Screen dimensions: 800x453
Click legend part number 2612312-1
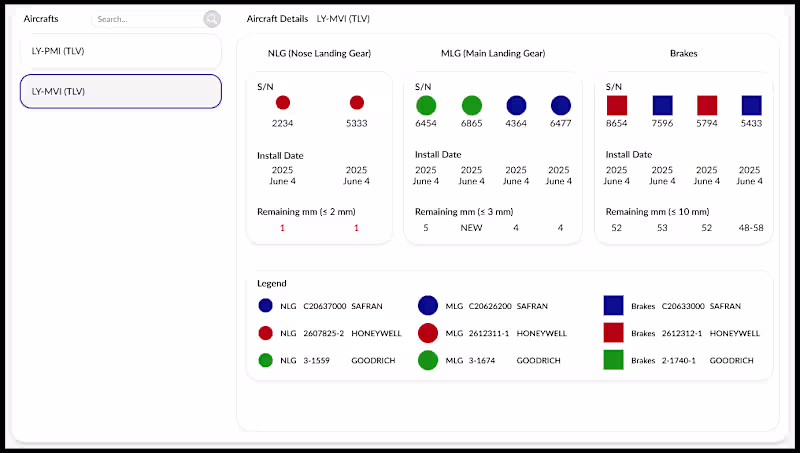point(682,334)
